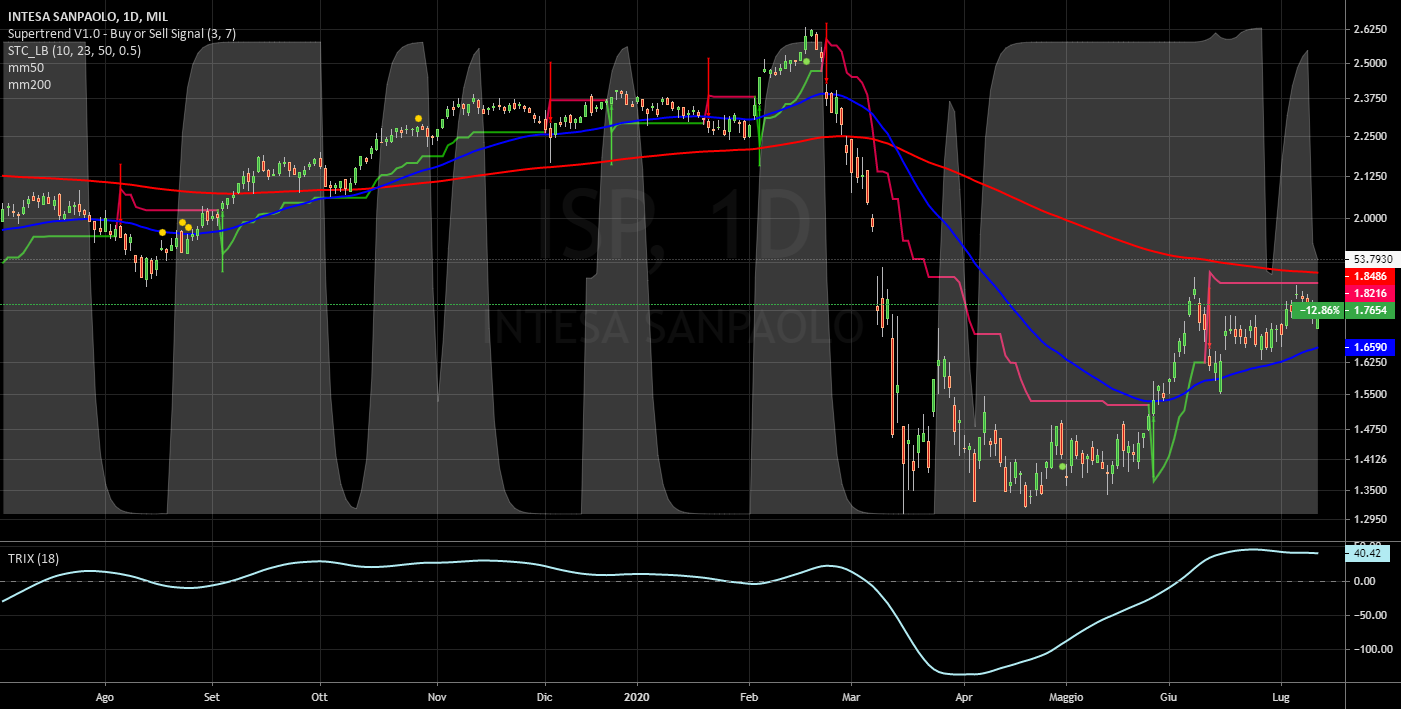
Task: Click the Apr label on time axis
Action: point(964,696)
